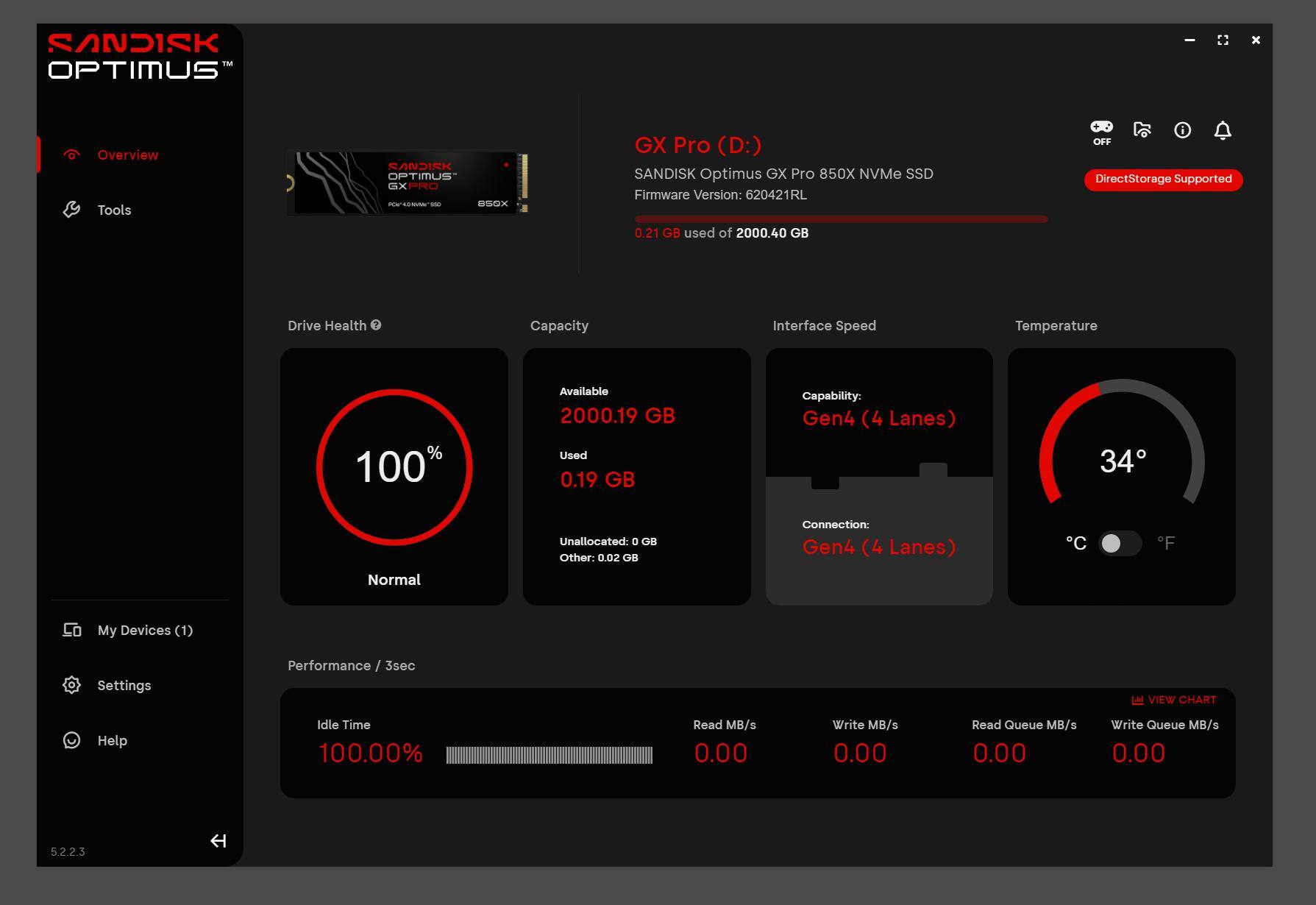Click the SANDISK Optimus GX Pro 850X model text

click(x=783, y=174)
